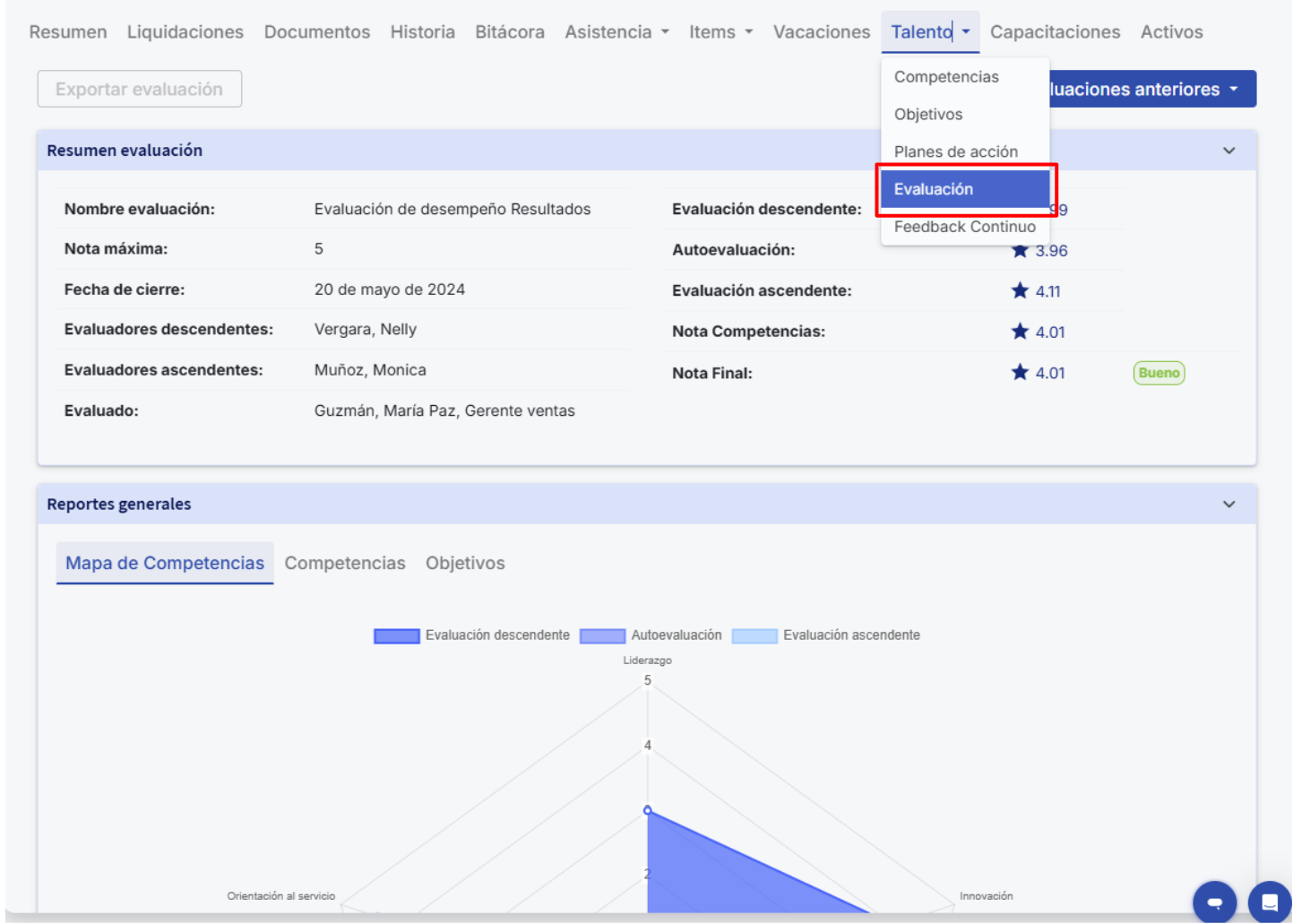Click the star icon beside Nota Final
Viewport: 1293px width, 924px height.
point(1020,372)
